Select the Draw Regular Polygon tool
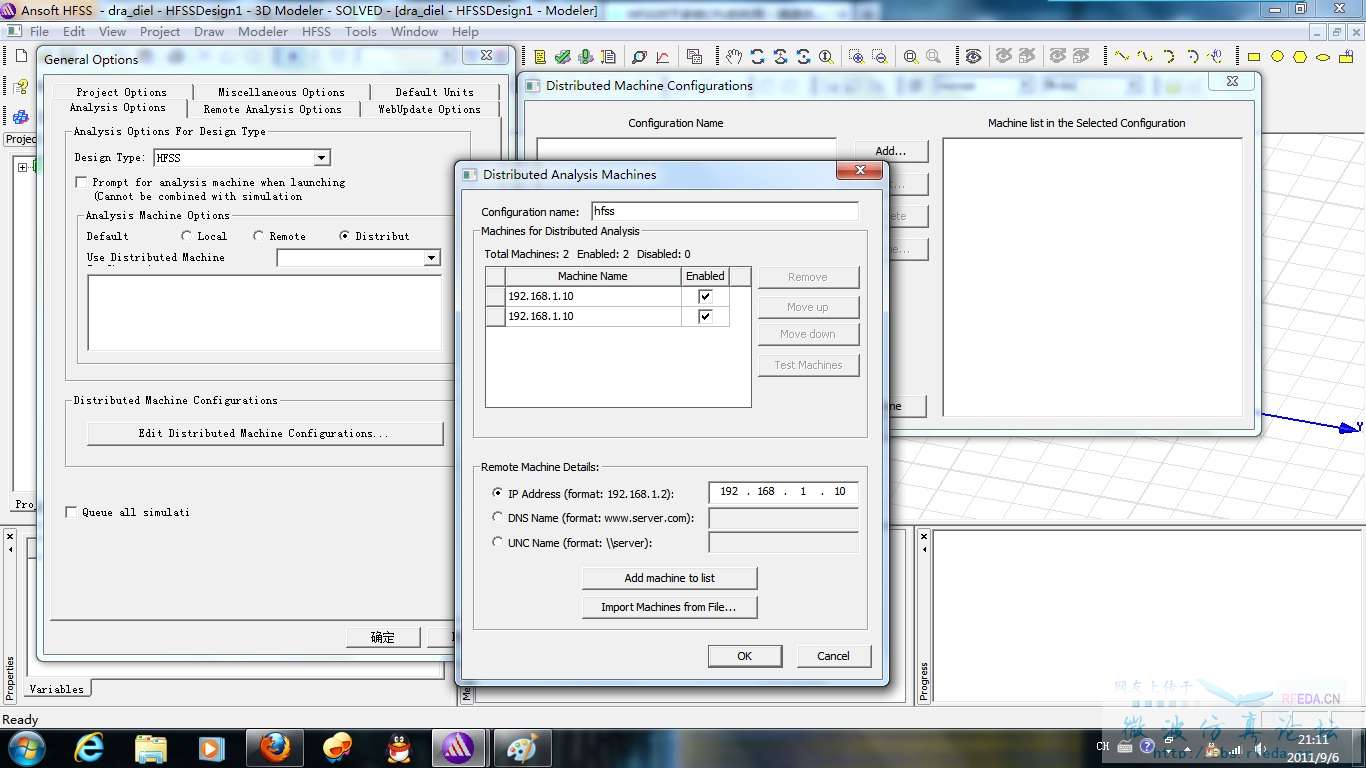Image resolution: width=1366 pixels, height=768 pixels. pyautogui.click(x=1300, y=57)
